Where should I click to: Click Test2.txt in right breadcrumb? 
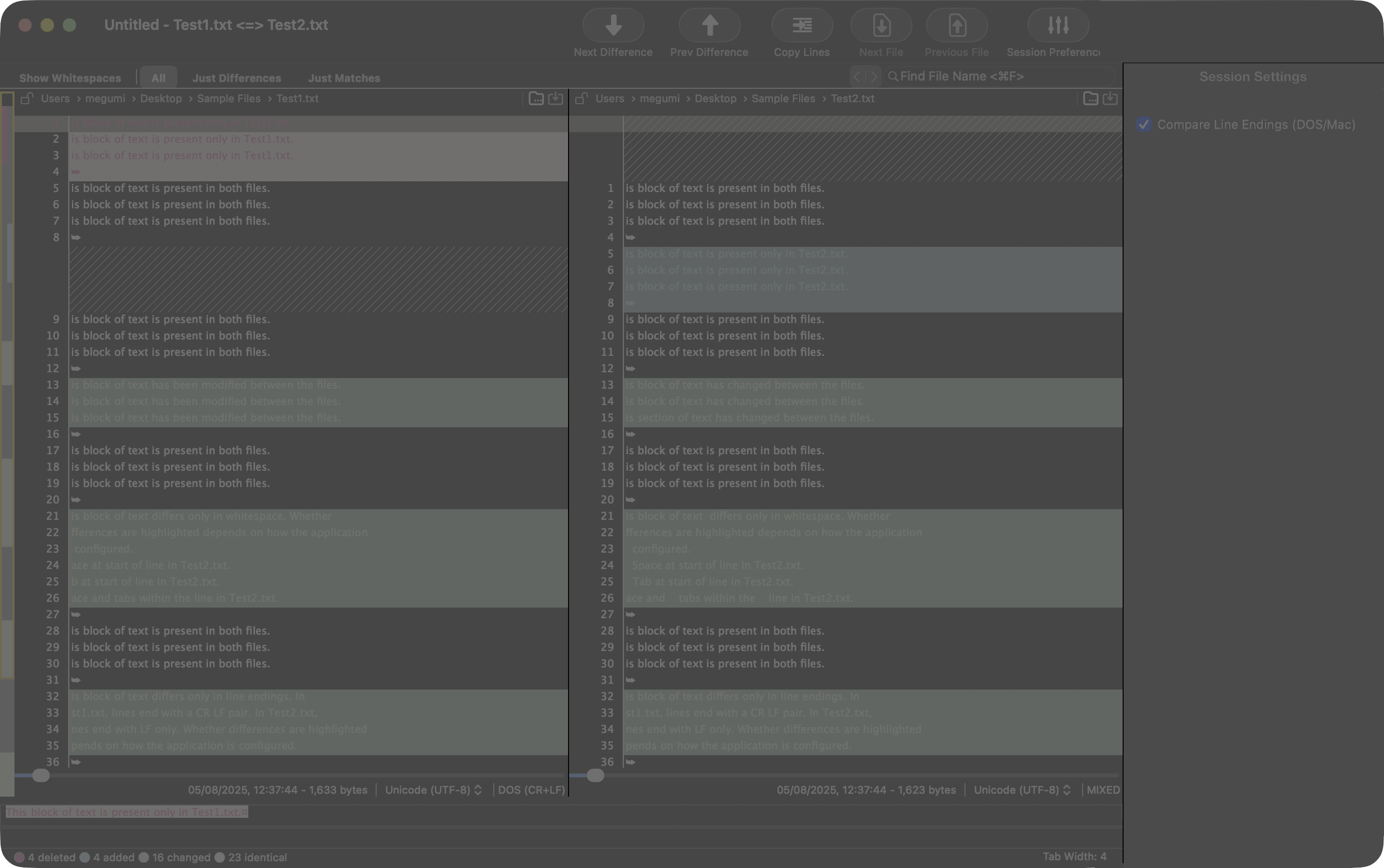pos(853,98)
